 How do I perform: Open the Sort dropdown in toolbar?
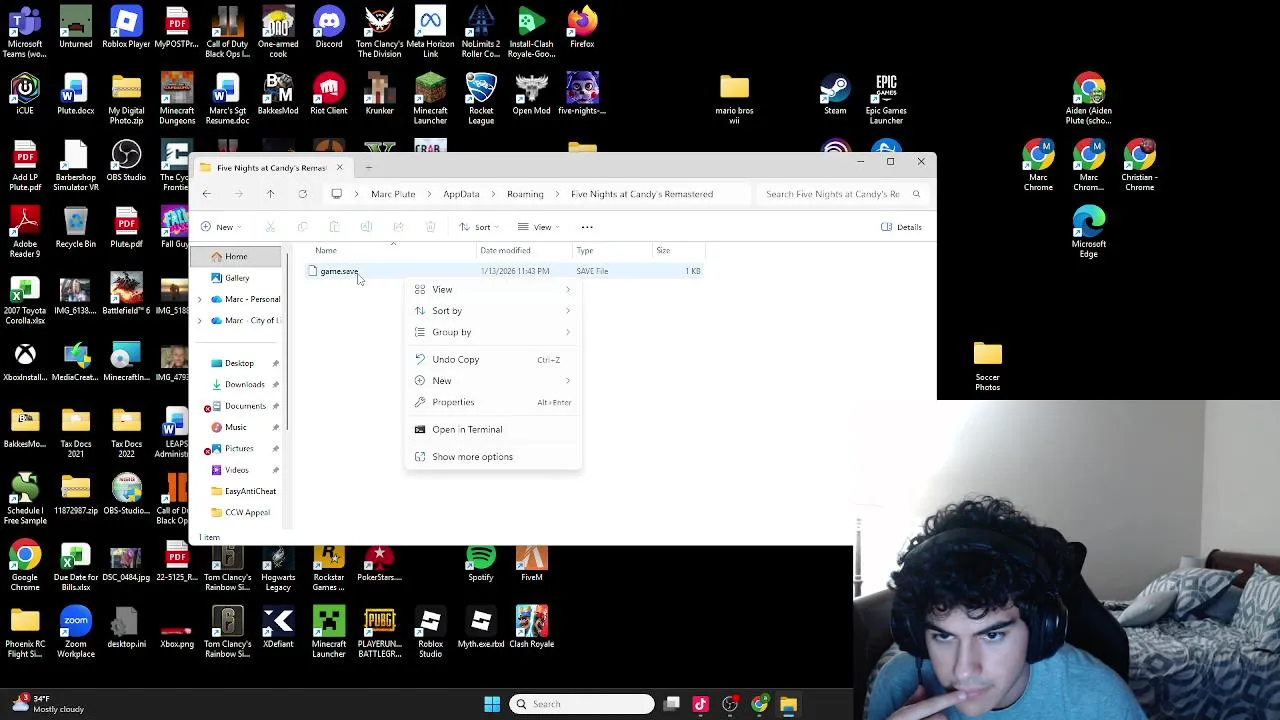click(x=480, y=227)
